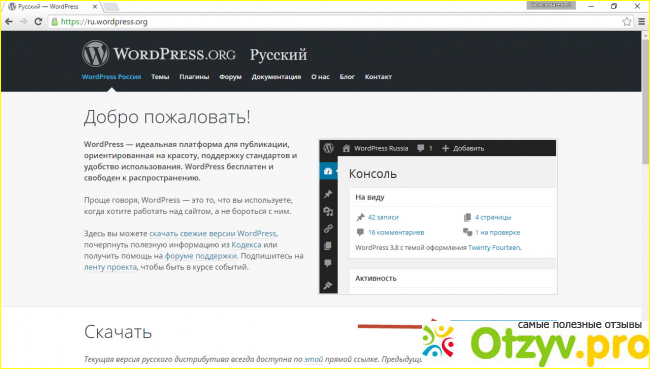Click the plus icon beside Добавить
This screenshot has width=650, height=369.
tap(446, 148)
